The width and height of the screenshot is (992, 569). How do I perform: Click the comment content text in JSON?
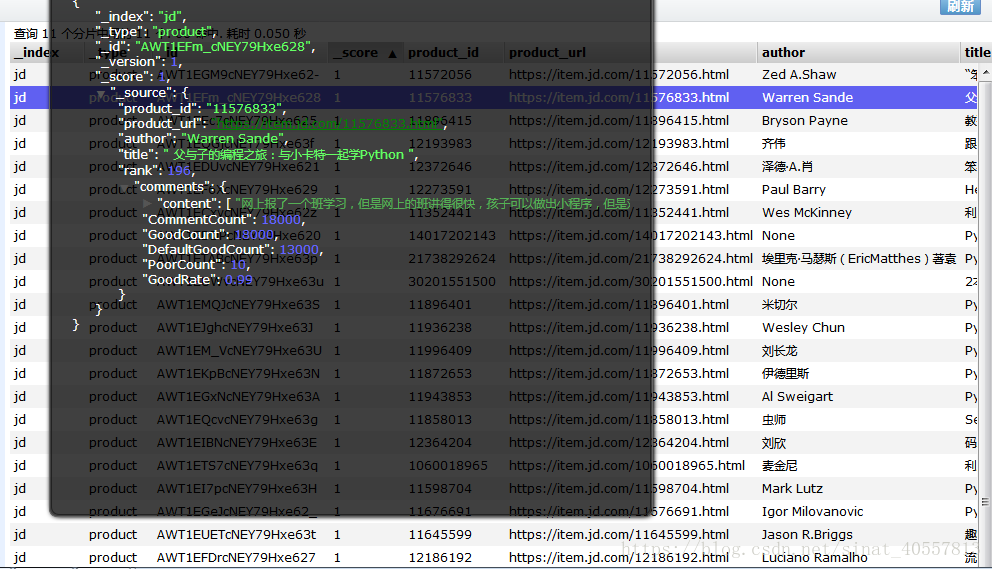(433, 203)
